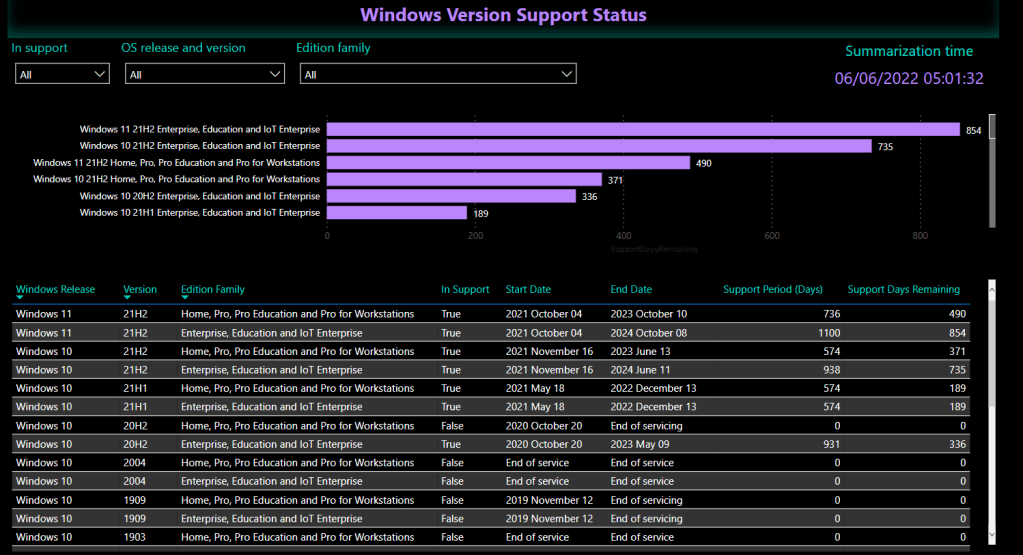Viewport: 1023px width, 555px height.
Task: Click the 490-day Windows 11 Home bar
Action: point(508,163)
